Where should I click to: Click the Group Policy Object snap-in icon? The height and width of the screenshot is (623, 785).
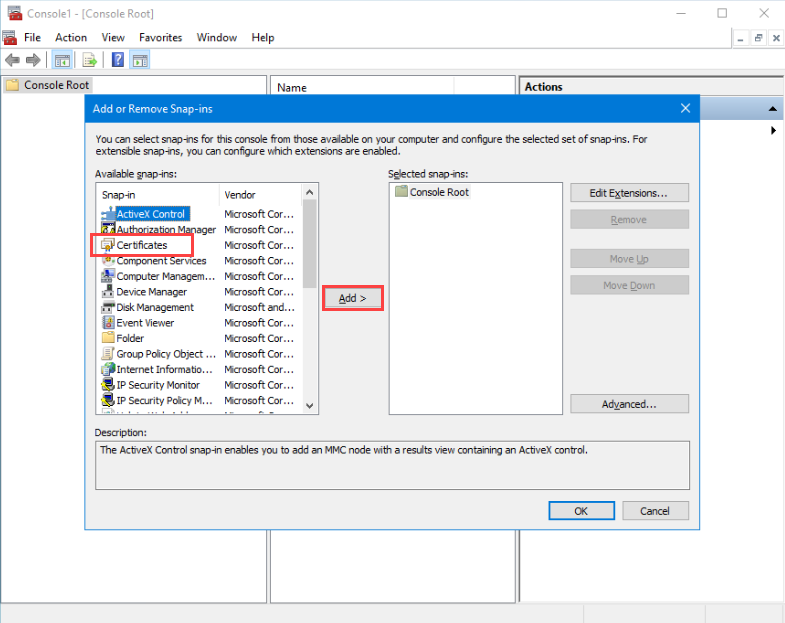click(108, 354)
